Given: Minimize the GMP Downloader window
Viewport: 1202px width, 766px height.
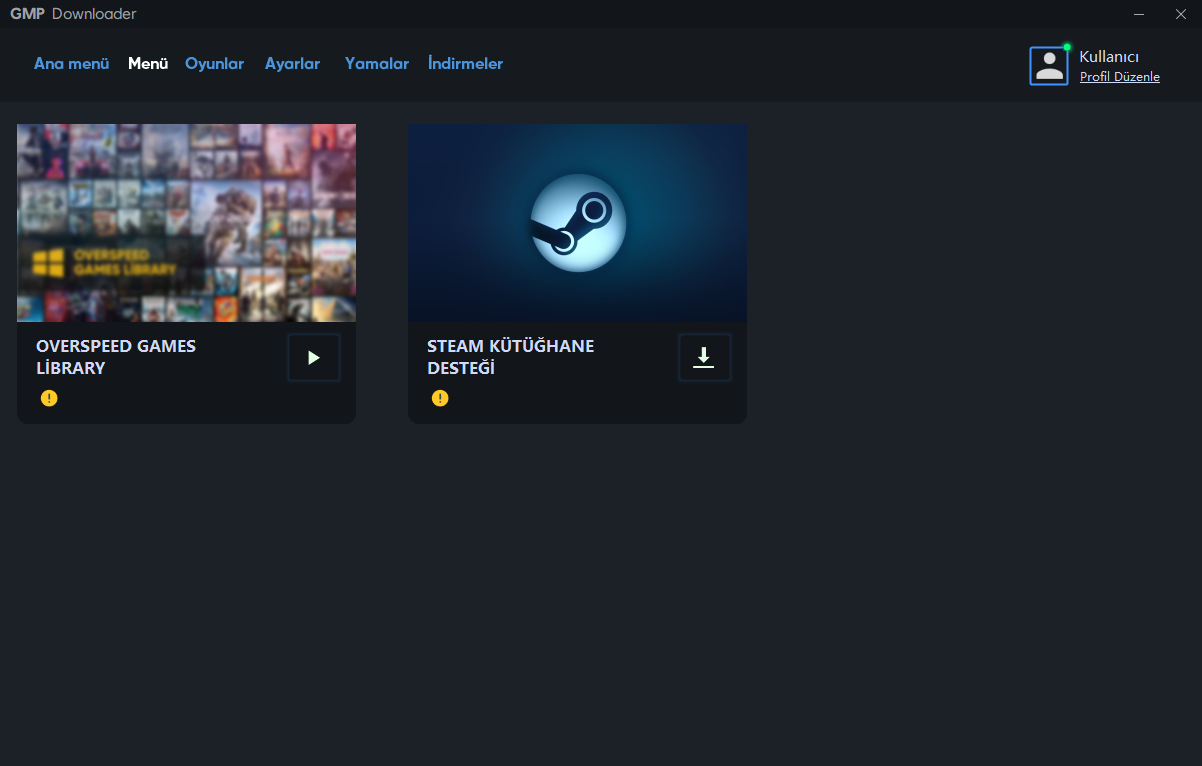Looking at the screenshot, I should tap(1139, 14).
